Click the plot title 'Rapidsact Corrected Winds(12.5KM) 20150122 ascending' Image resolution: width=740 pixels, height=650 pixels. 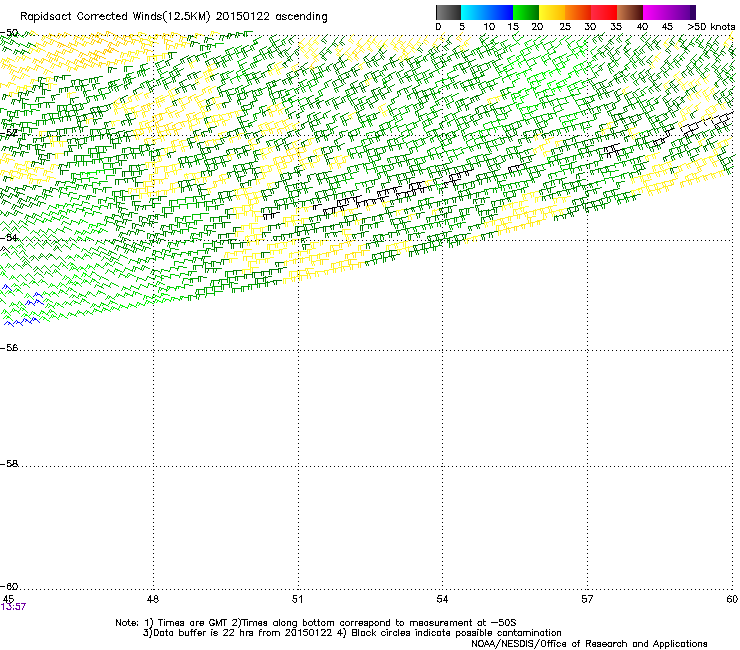(x=174, y=17)
